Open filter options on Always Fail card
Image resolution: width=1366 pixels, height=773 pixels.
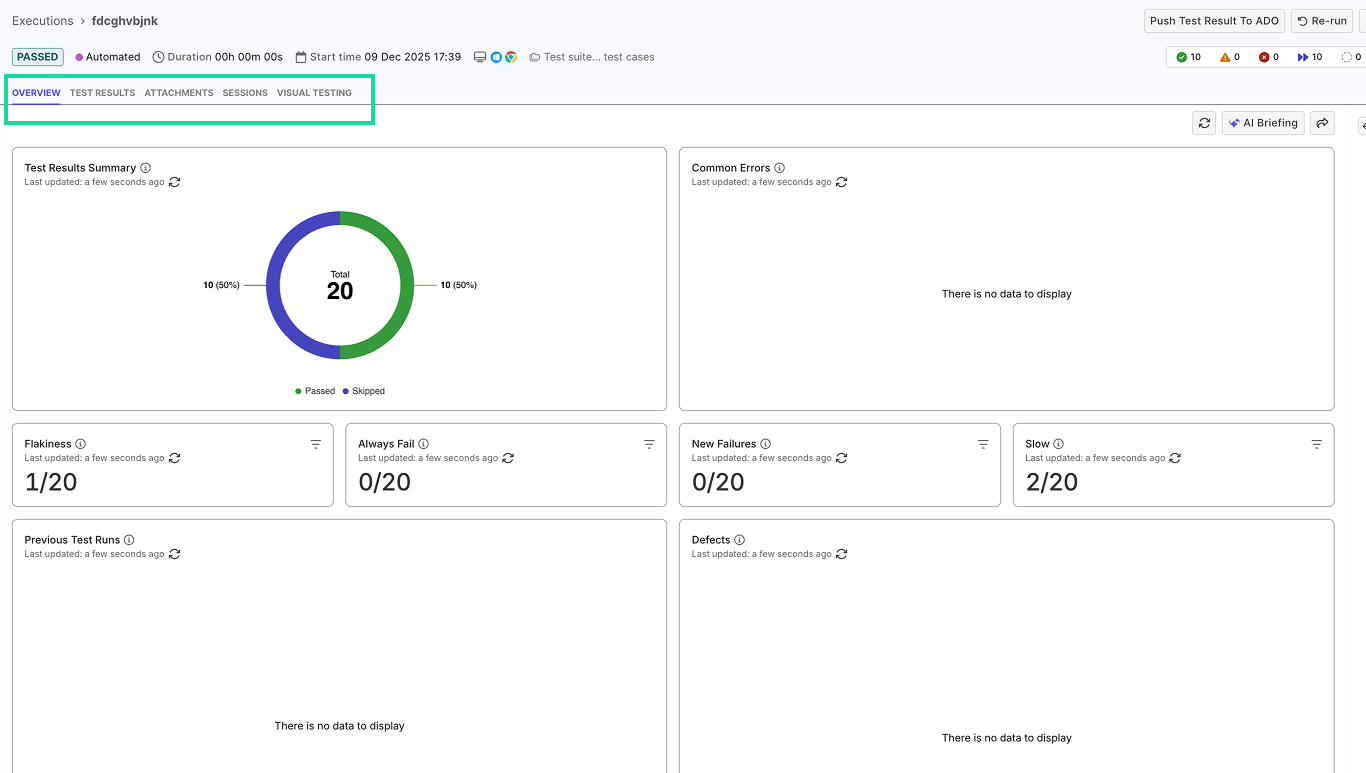649,444
